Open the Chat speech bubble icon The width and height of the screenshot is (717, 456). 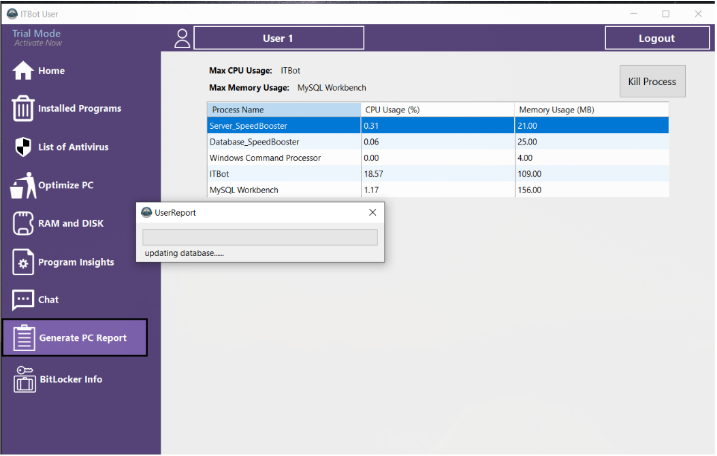click(23, 300)
